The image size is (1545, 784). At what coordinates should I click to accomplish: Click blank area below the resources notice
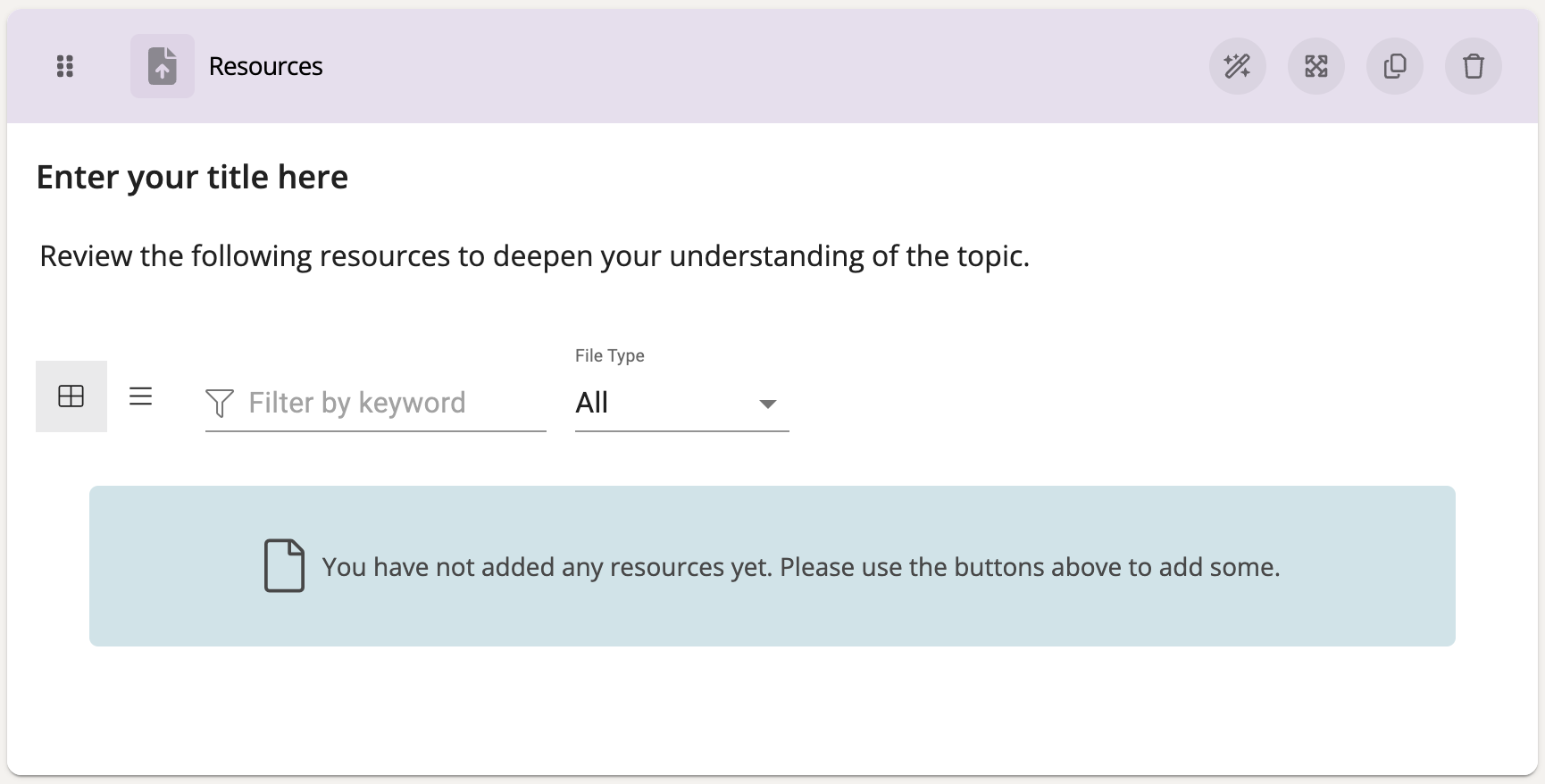[x=772, y=710]
